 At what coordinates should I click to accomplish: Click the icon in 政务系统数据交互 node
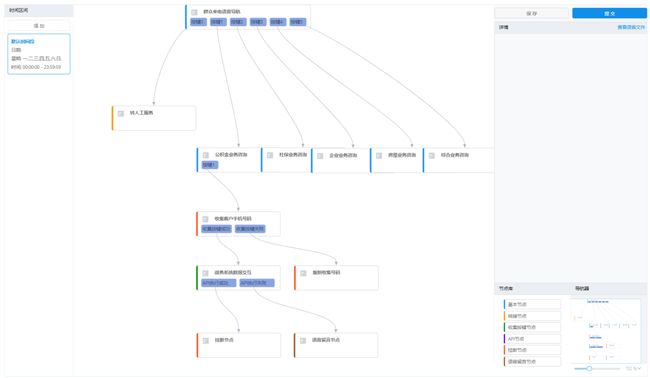point(205,273)
